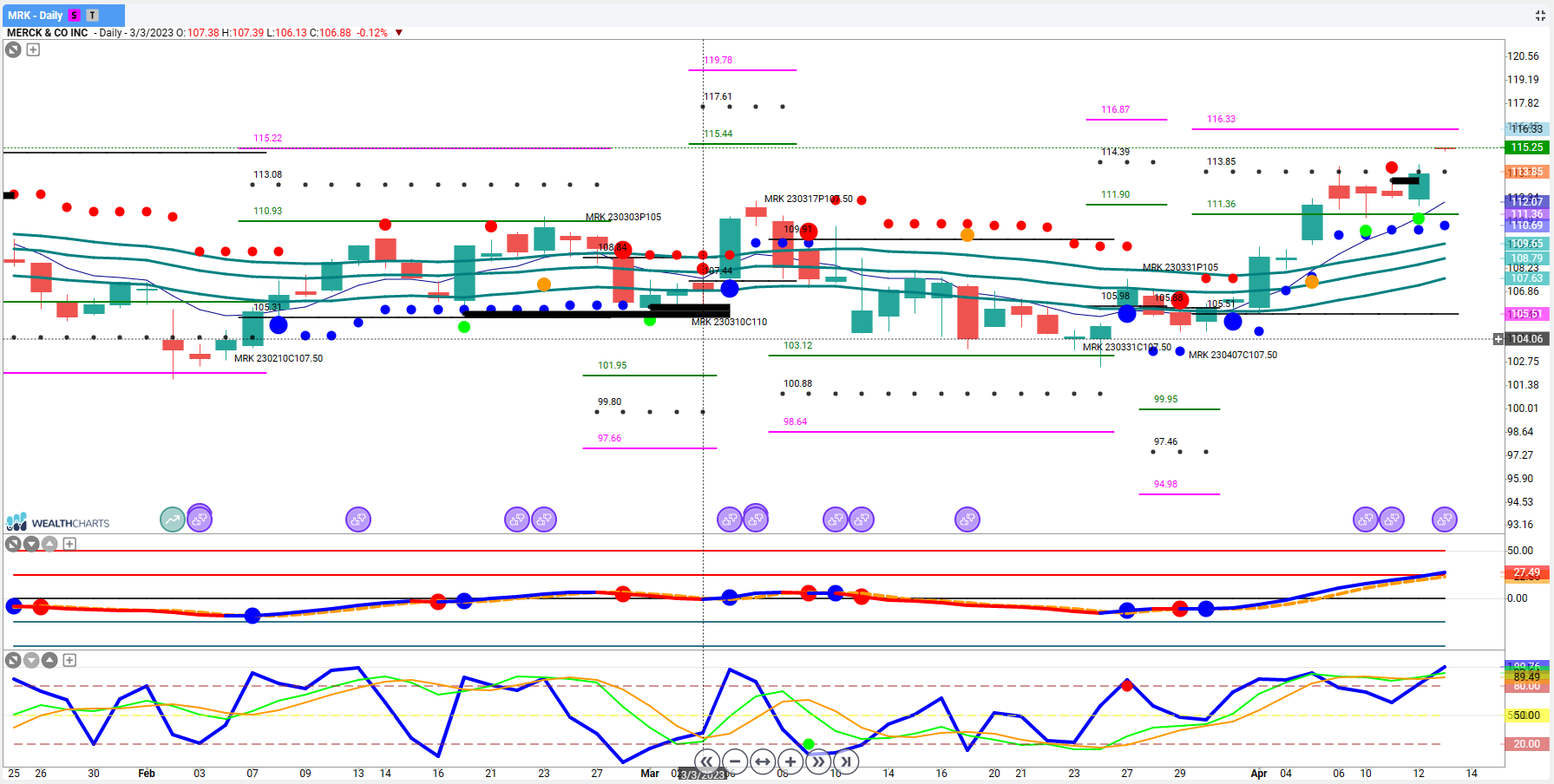
Task: Click the MERCK & CO INC title text
Action: coord(48,33)
